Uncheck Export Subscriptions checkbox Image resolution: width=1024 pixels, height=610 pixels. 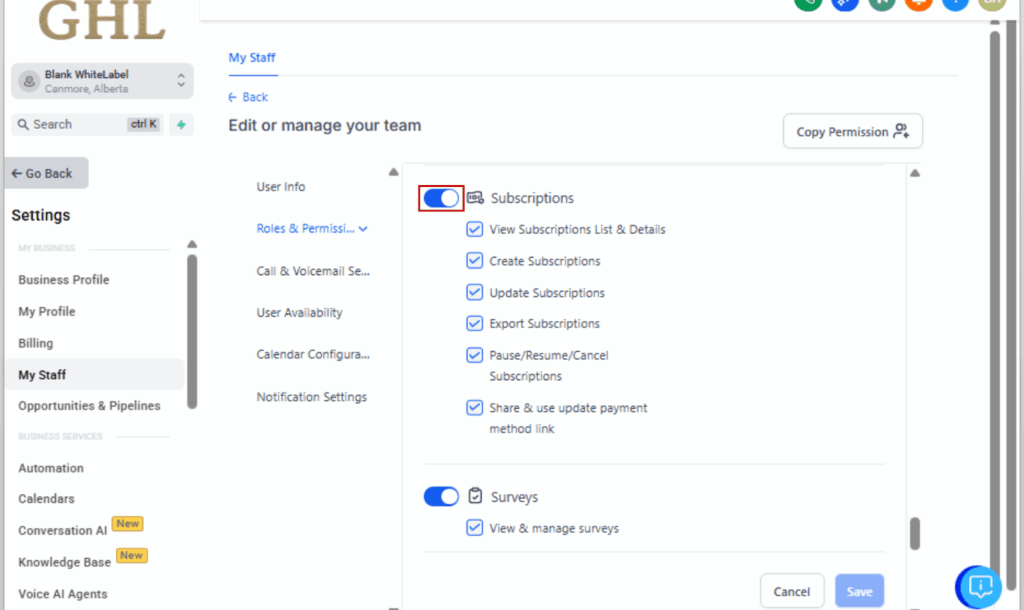pos(475,324)
